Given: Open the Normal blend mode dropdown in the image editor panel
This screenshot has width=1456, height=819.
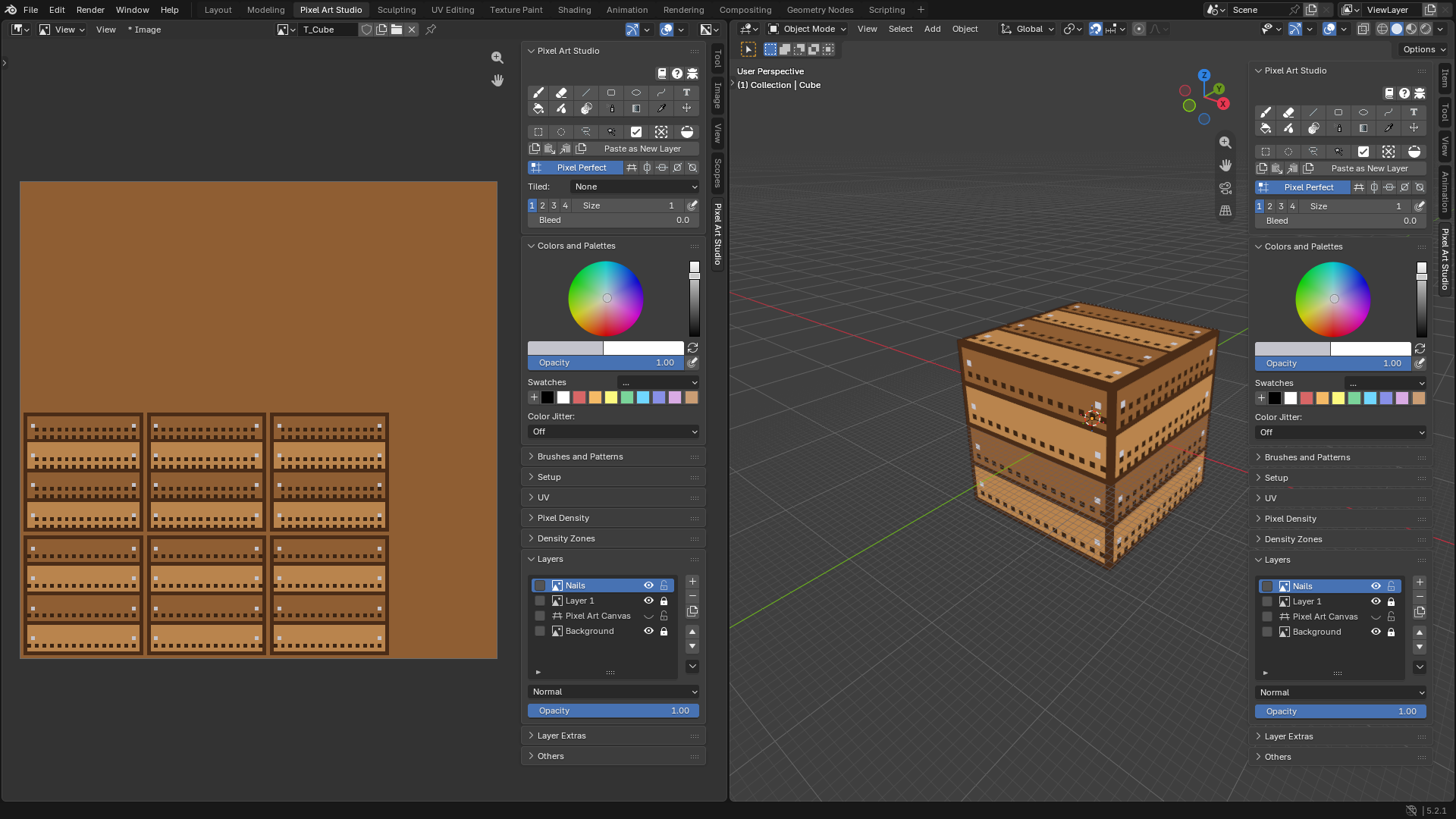Looking at the screenshot, I should 613,692.
